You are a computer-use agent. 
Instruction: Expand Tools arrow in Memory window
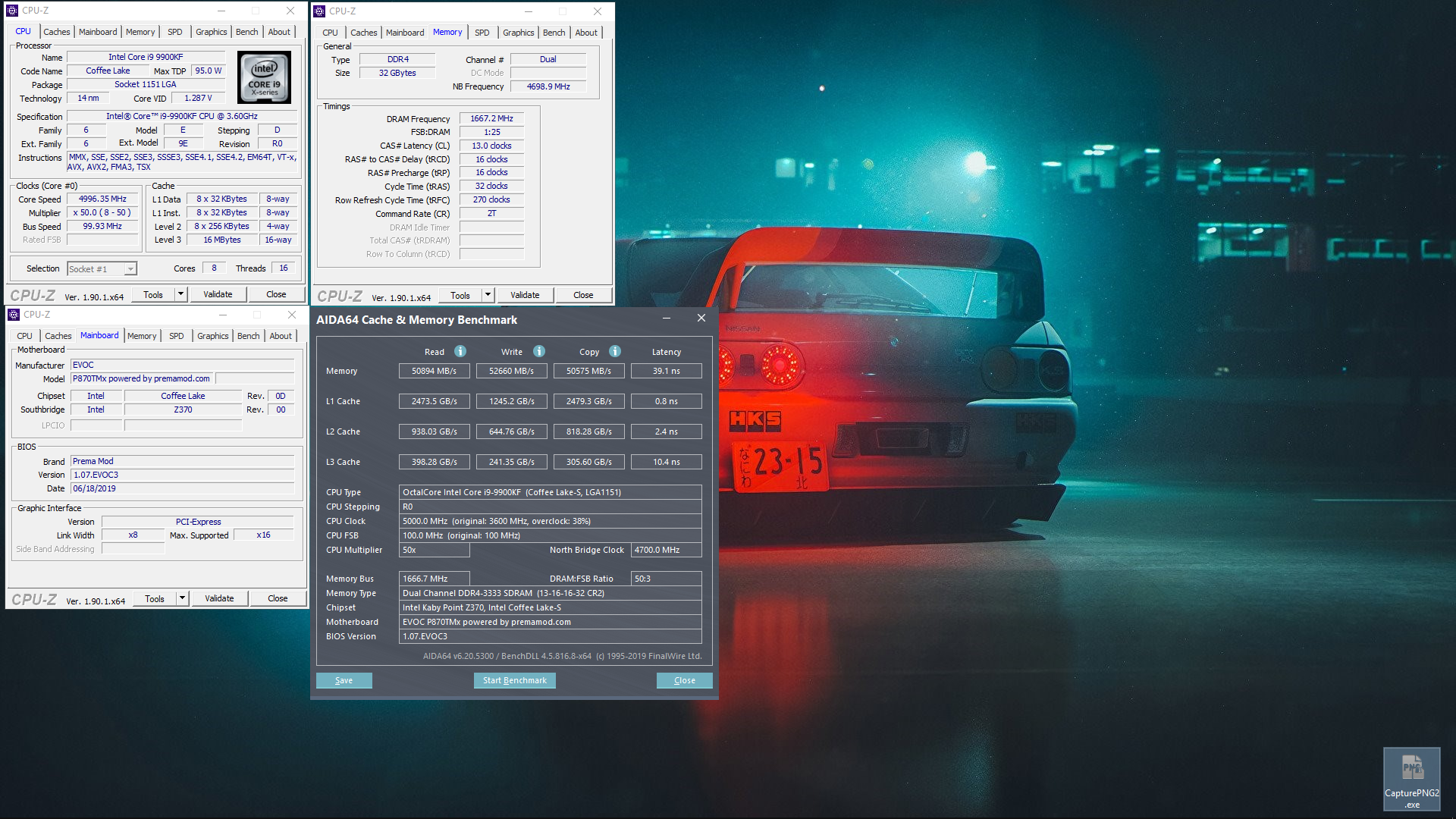[x=488, y=295]
